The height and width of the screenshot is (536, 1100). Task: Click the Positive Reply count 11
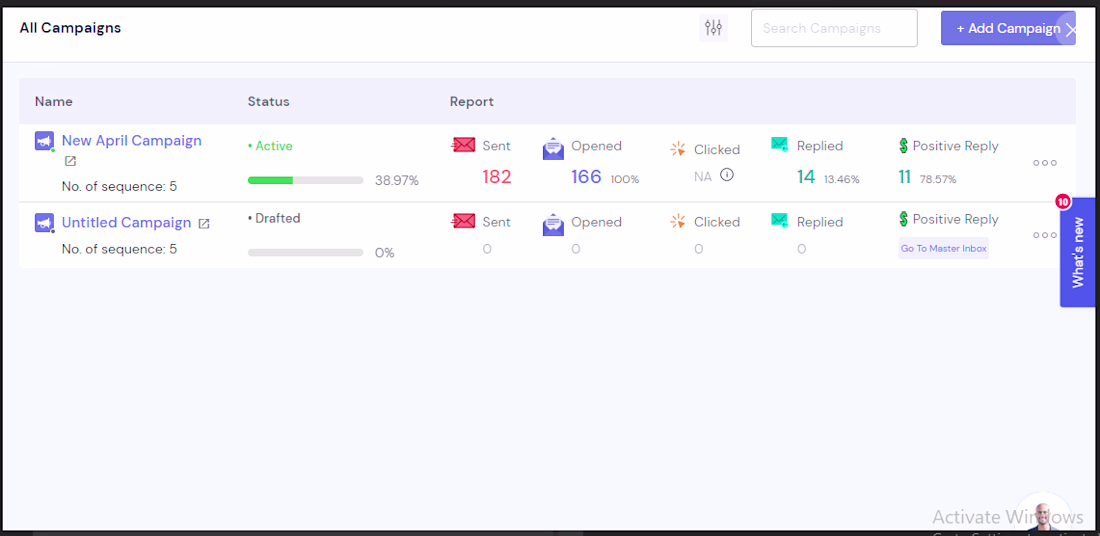click(x=905, y=177)
